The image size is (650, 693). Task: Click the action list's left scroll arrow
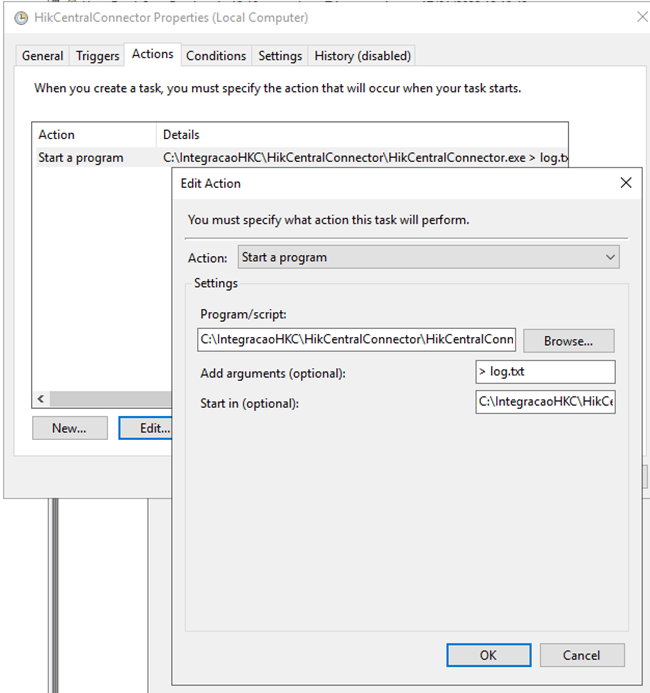click(x=41, y=399)
